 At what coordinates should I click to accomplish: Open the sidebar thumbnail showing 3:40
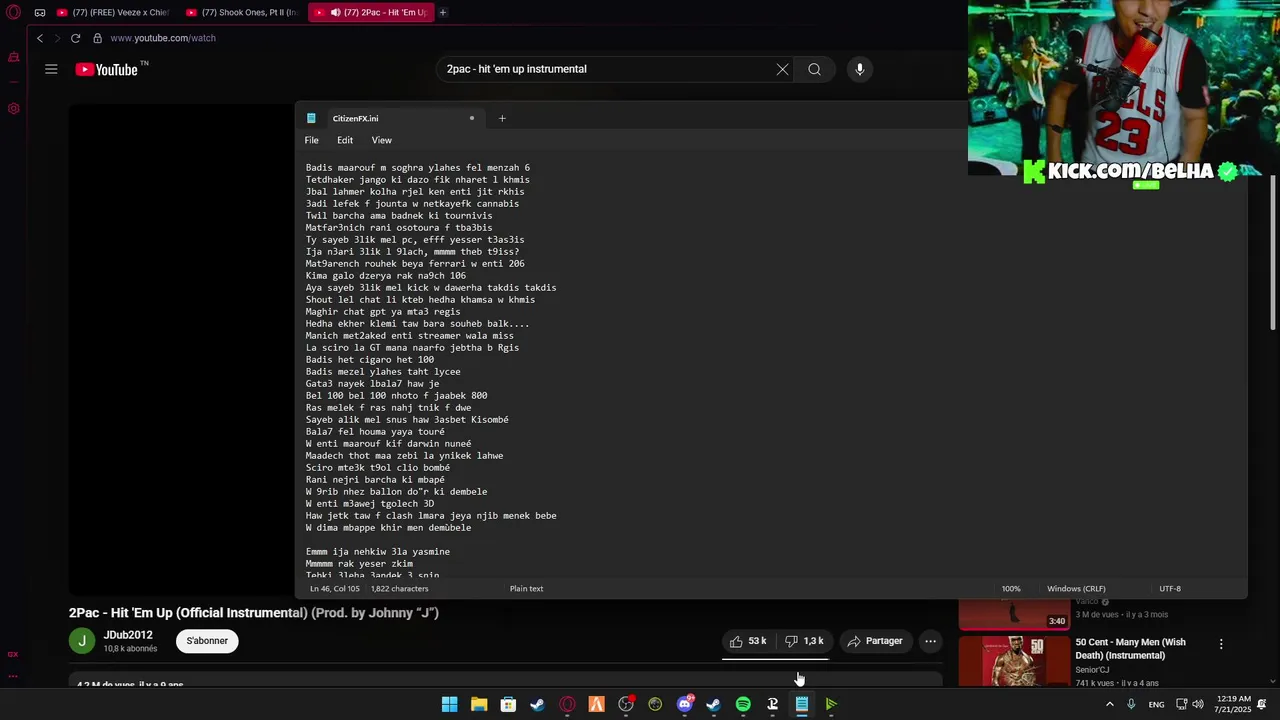point(1014,613)
